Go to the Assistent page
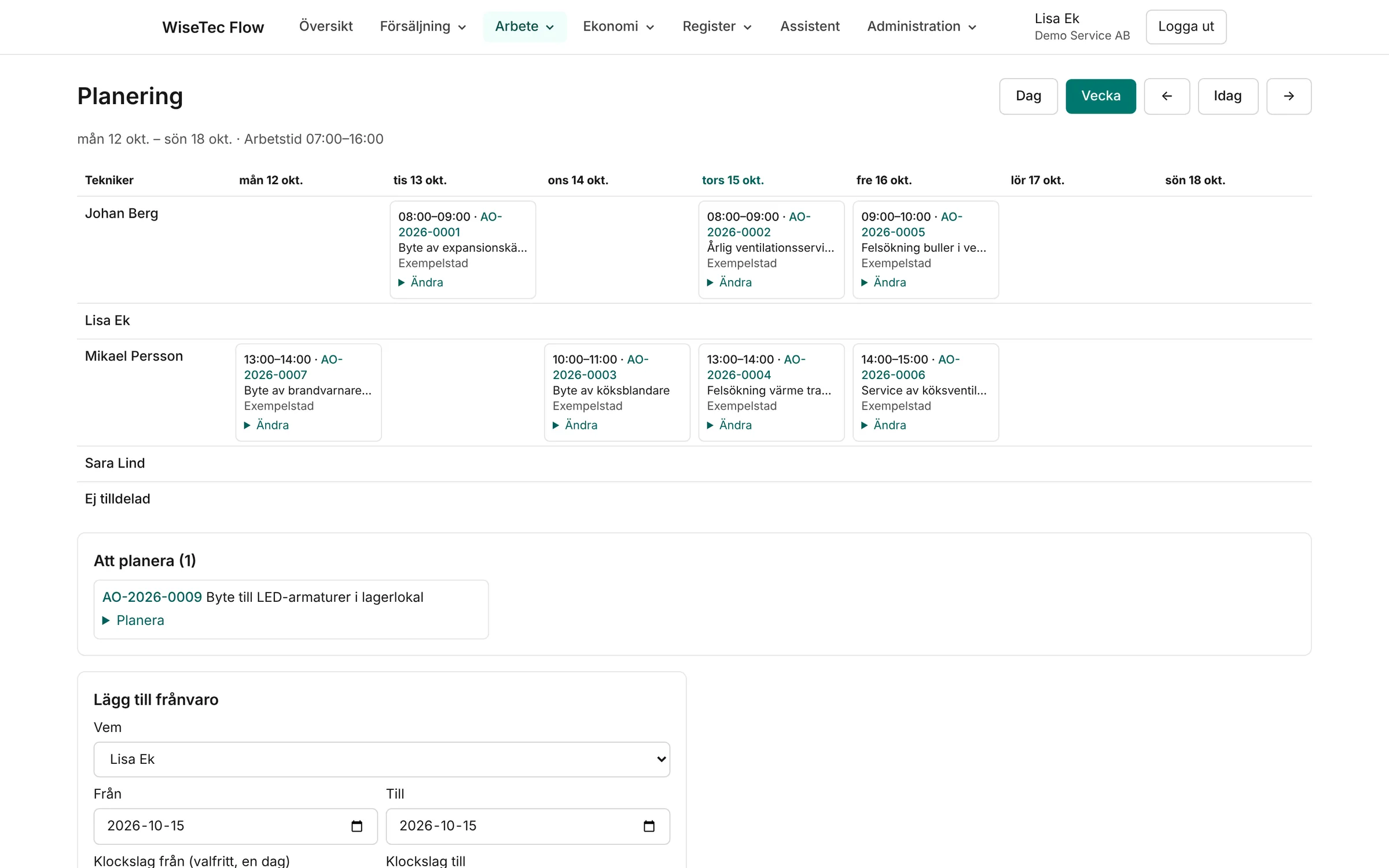 (809, 27)
